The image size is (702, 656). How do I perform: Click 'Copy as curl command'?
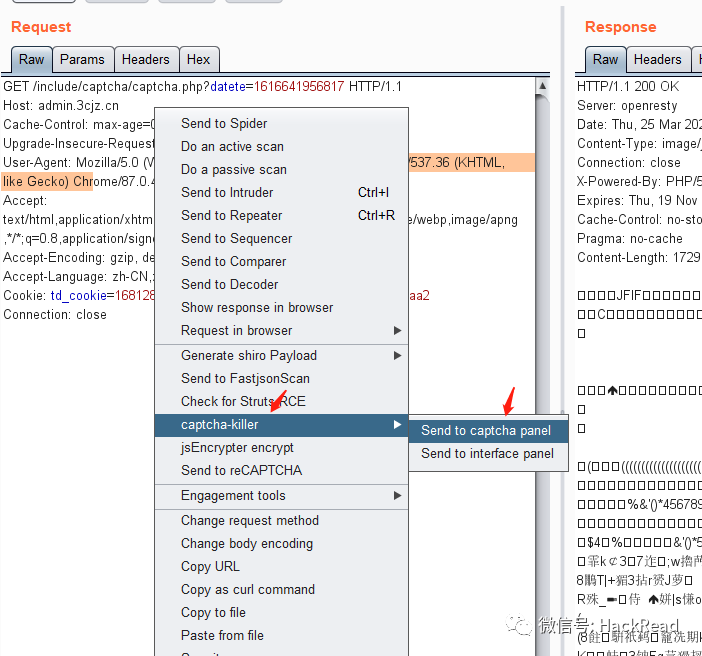247,589
